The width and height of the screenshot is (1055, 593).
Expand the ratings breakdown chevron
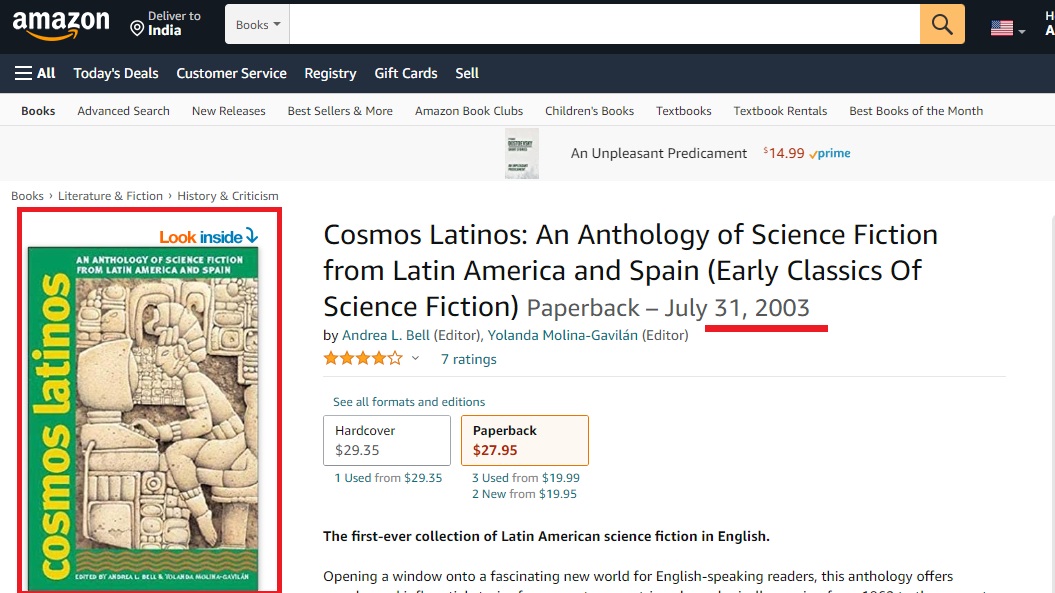point(415,359)
